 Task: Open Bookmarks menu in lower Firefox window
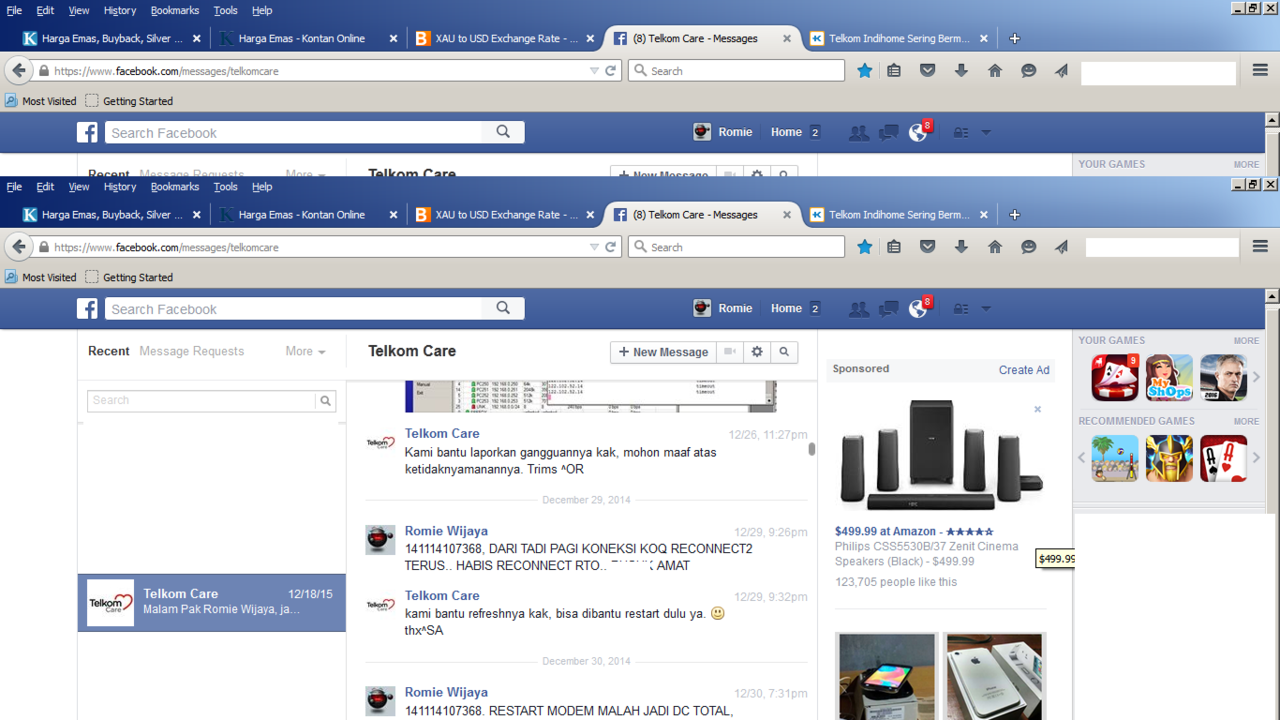[175, 187]
